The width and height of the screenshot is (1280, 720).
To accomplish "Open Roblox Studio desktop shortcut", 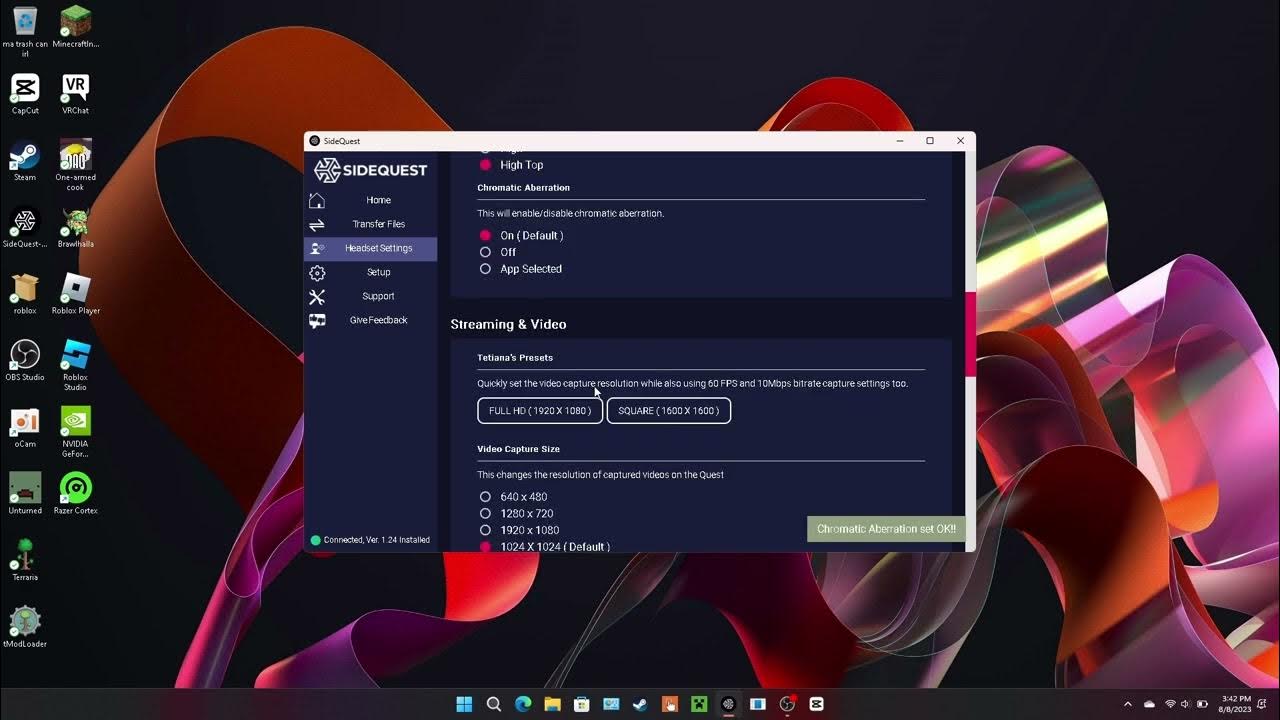I will [x=76, y=365].
